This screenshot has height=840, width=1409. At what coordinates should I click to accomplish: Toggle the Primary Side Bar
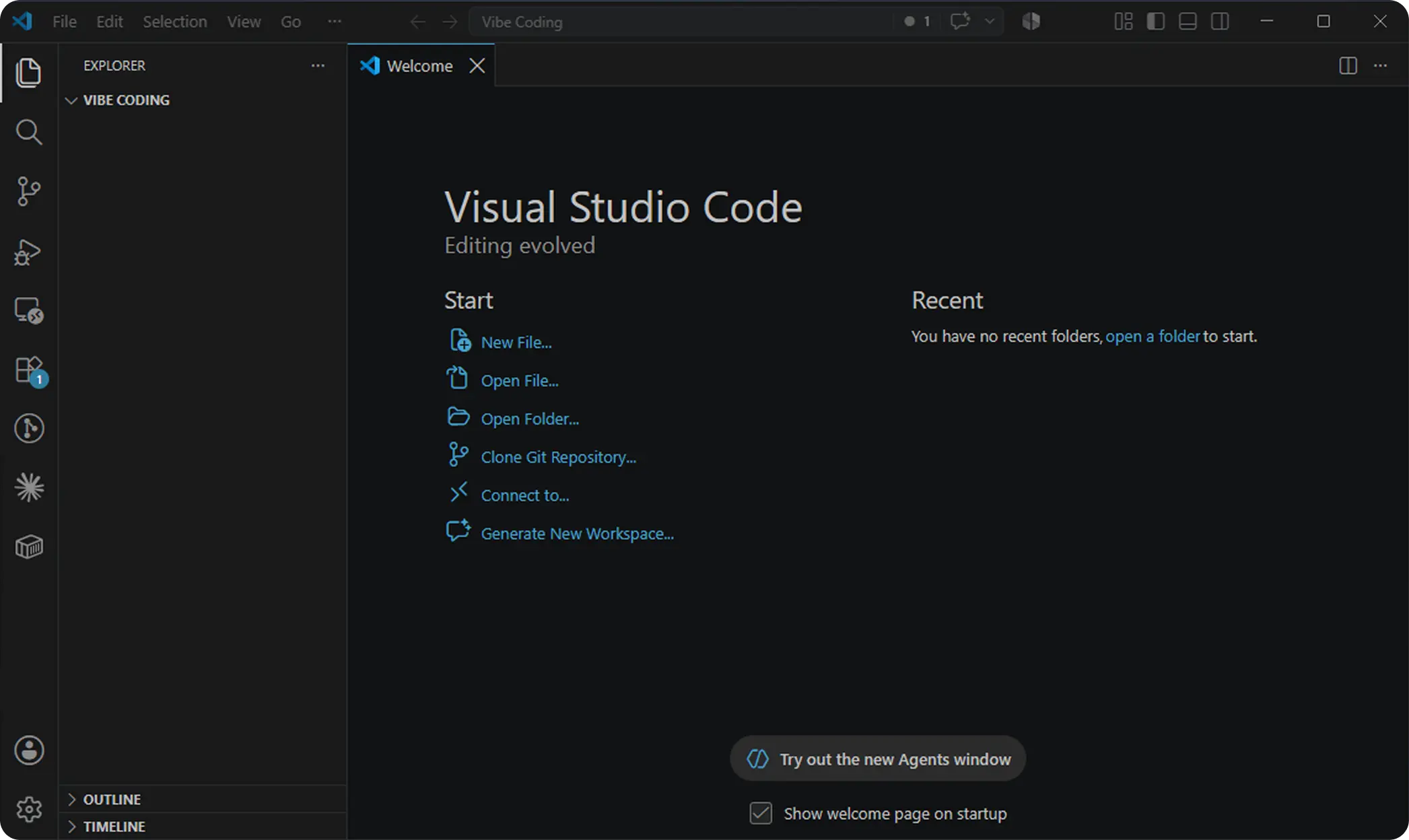[1155, 22]
